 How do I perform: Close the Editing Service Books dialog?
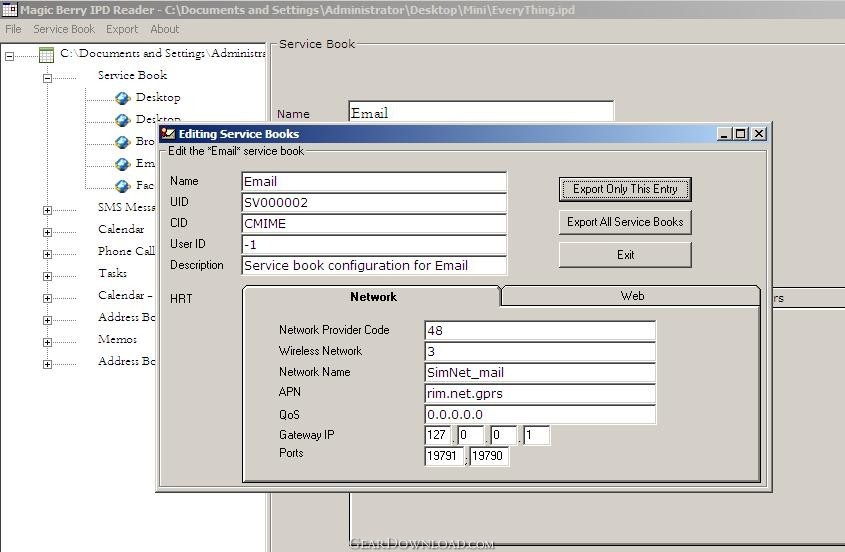tap(759, 134)
